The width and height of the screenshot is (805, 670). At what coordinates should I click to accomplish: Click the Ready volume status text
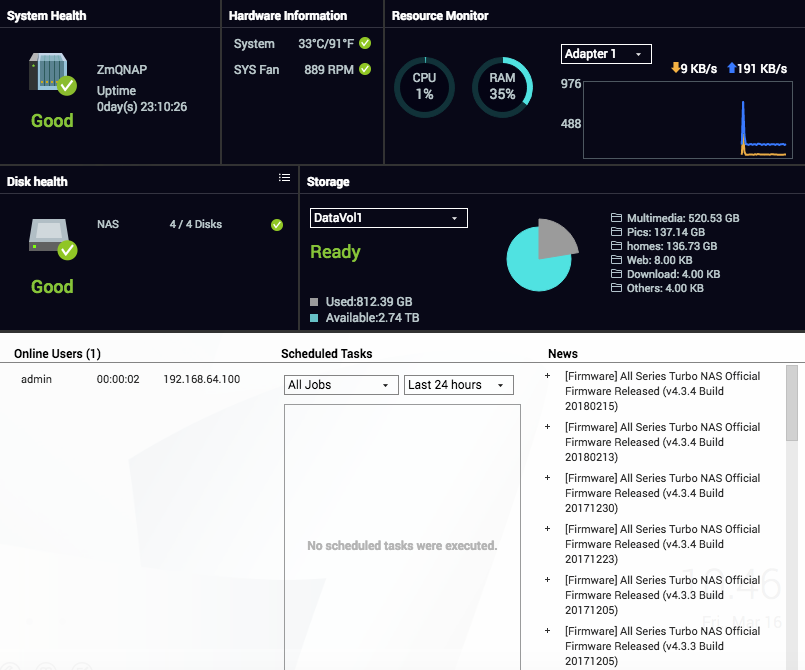[x=335, y=252]
